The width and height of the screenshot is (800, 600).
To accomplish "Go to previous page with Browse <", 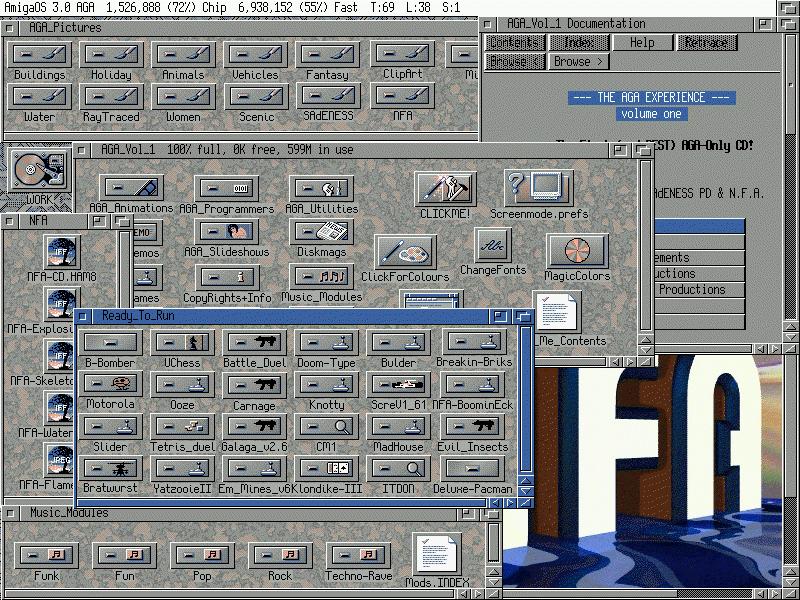I will [x=515, y=61].
